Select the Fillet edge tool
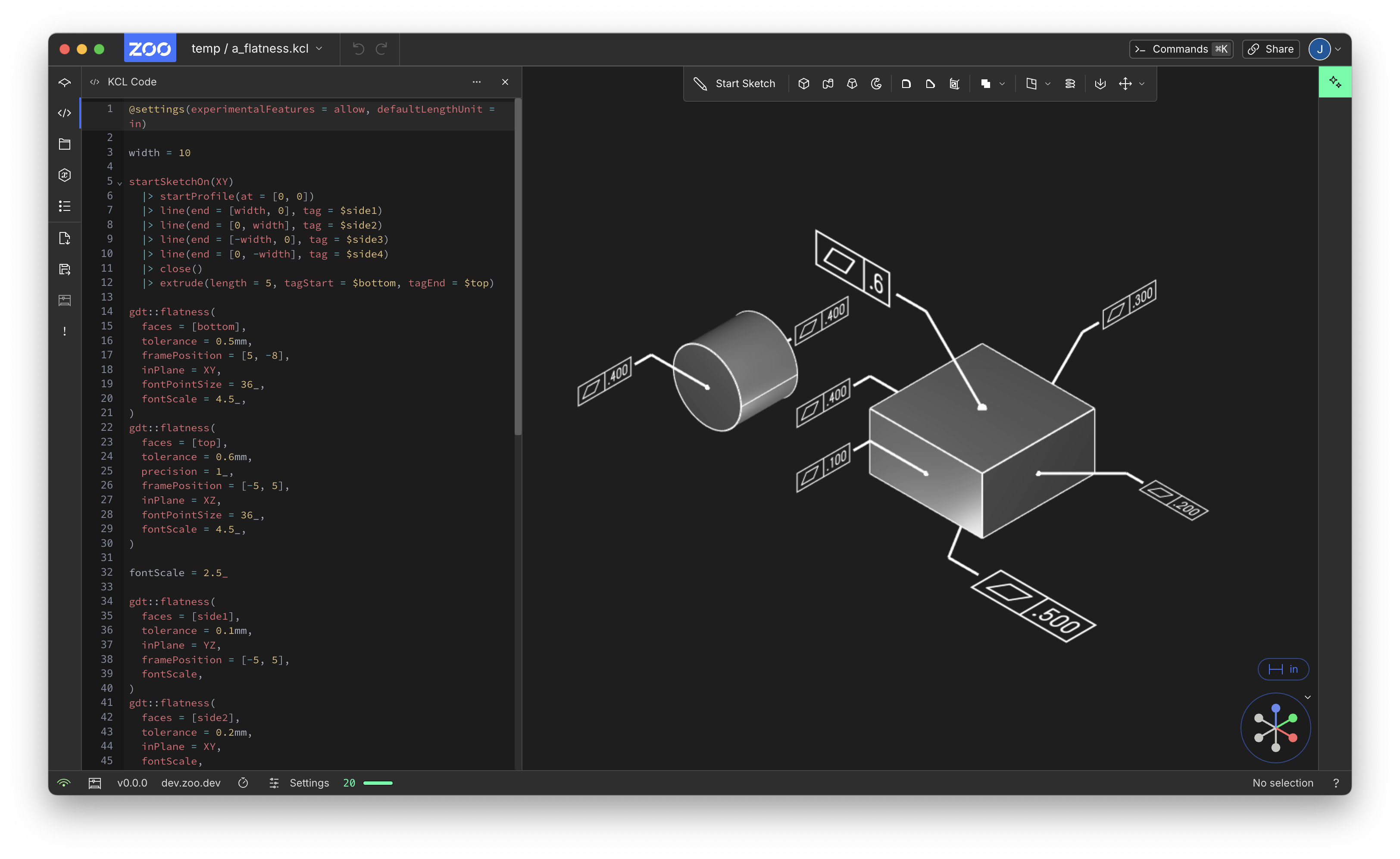The image size is (1400, 859). click(x=906, y=84)
